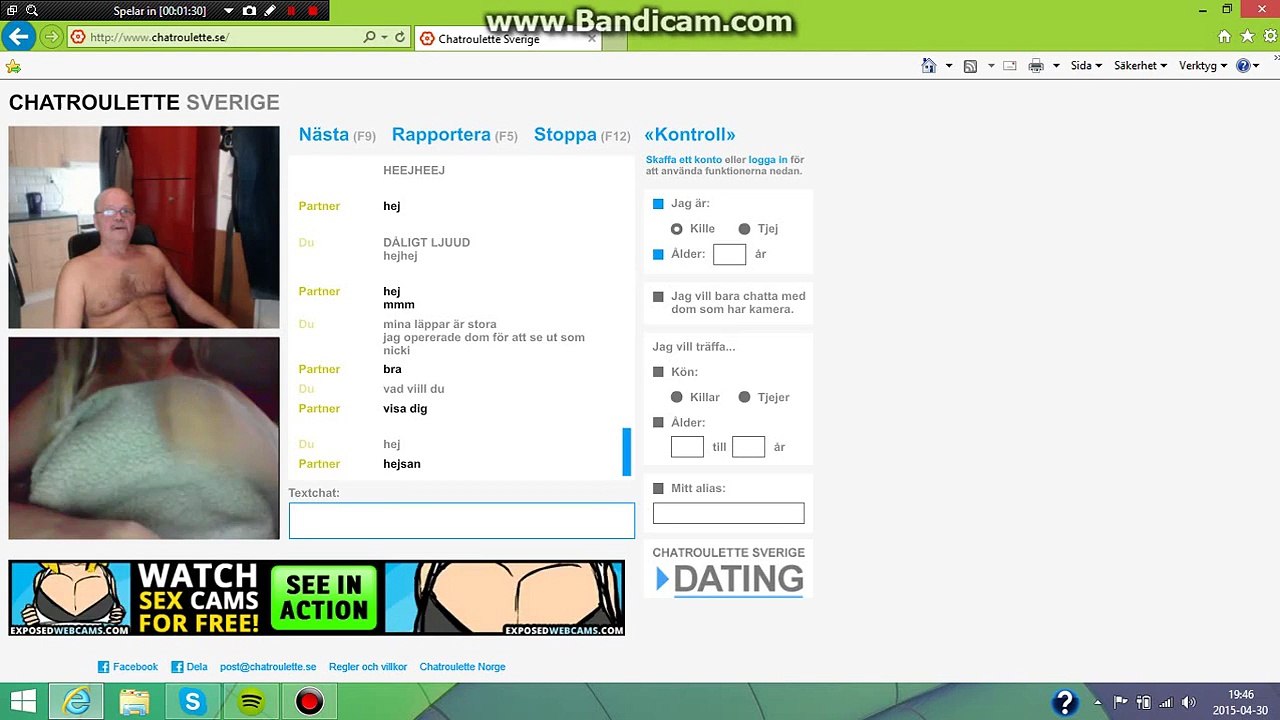Enable chatting only with camera users checkbox
The image size is (1280, 720).
[658, 297]
